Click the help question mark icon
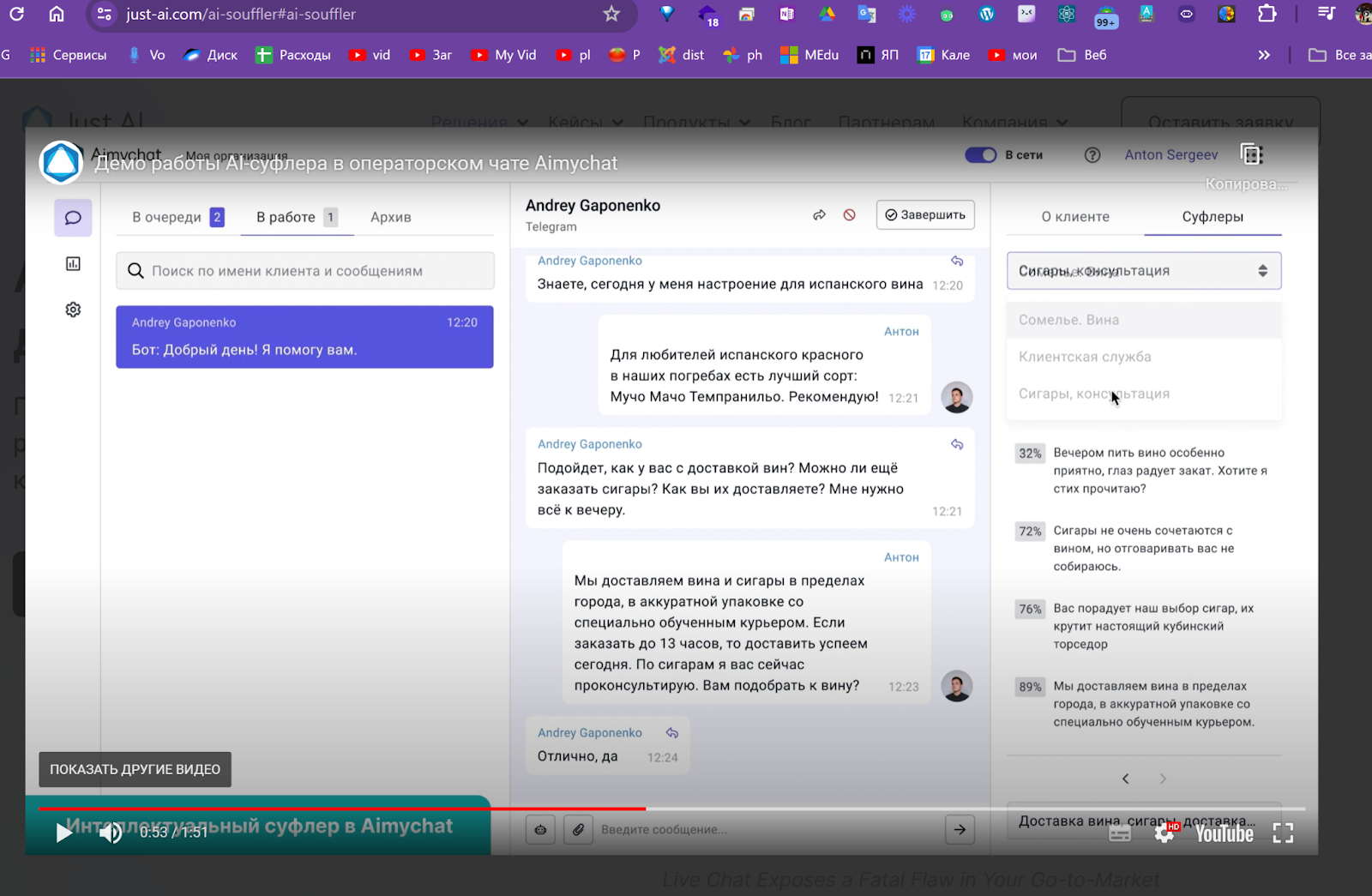This screenshot has height=896, width=1372. [x=1092, y=155]
